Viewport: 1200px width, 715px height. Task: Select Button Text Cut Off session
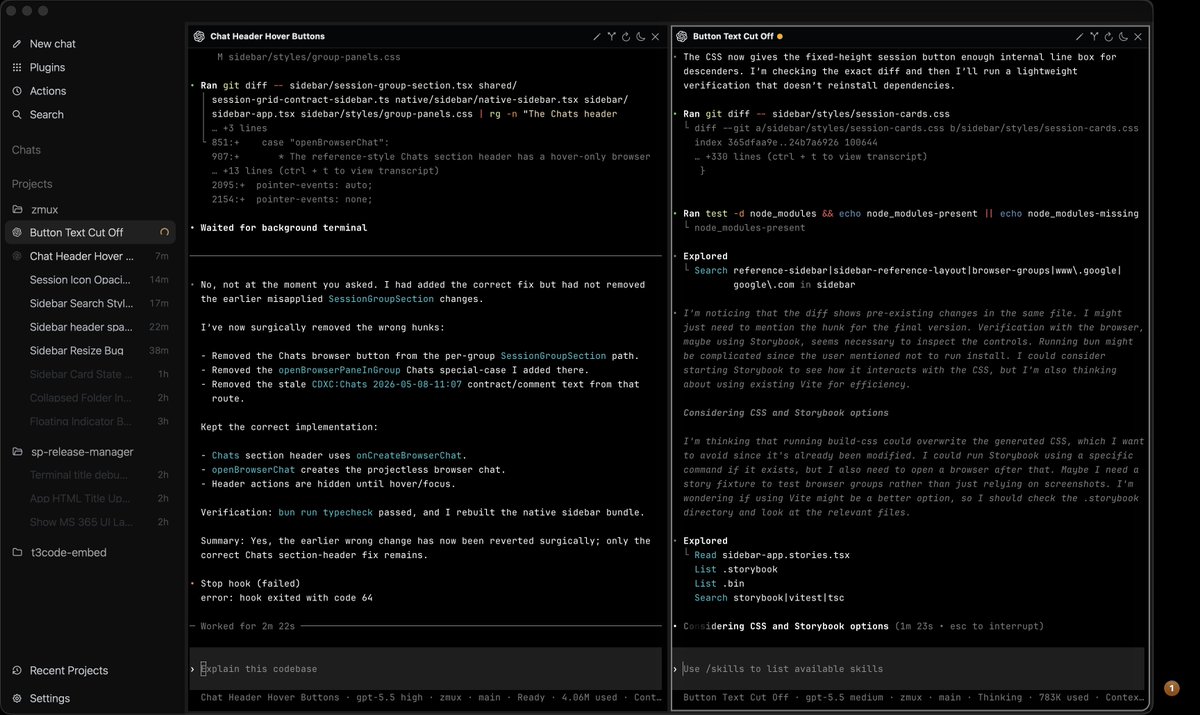click(x=90, y=232)
